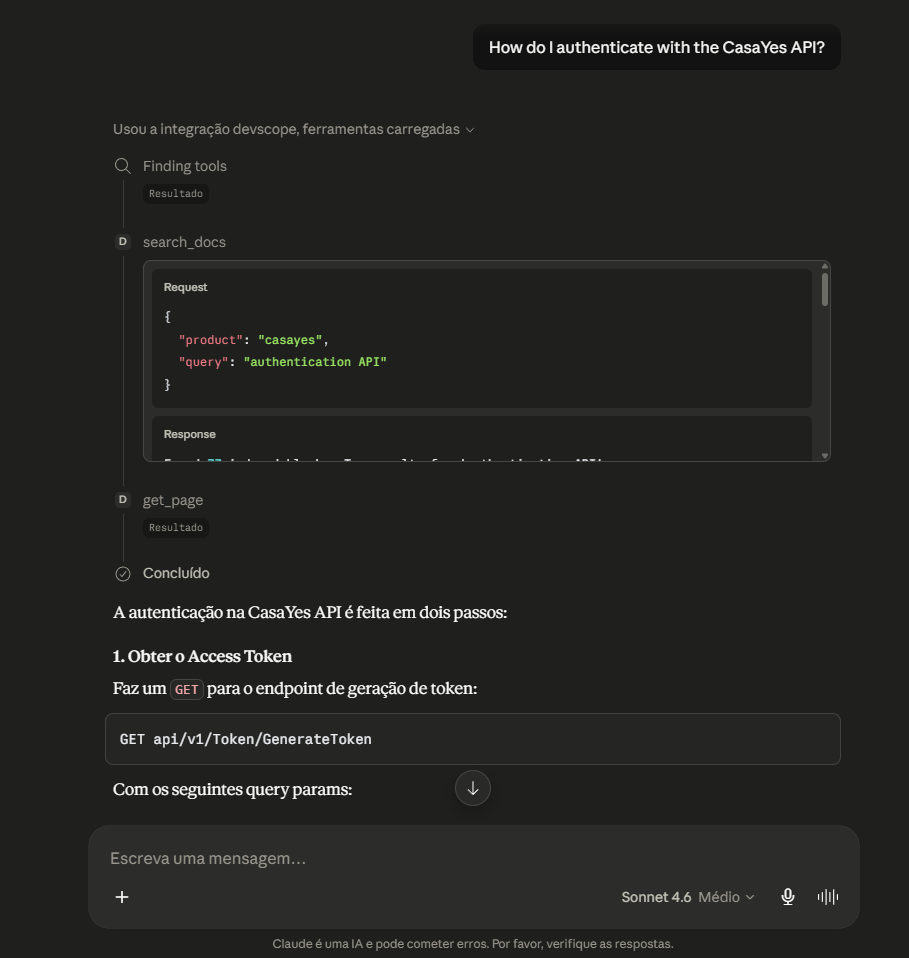Screen dimensions: 909x958
Task: Click the 'Com os seguintes query params:' text
Action: [x=232, y=789]
